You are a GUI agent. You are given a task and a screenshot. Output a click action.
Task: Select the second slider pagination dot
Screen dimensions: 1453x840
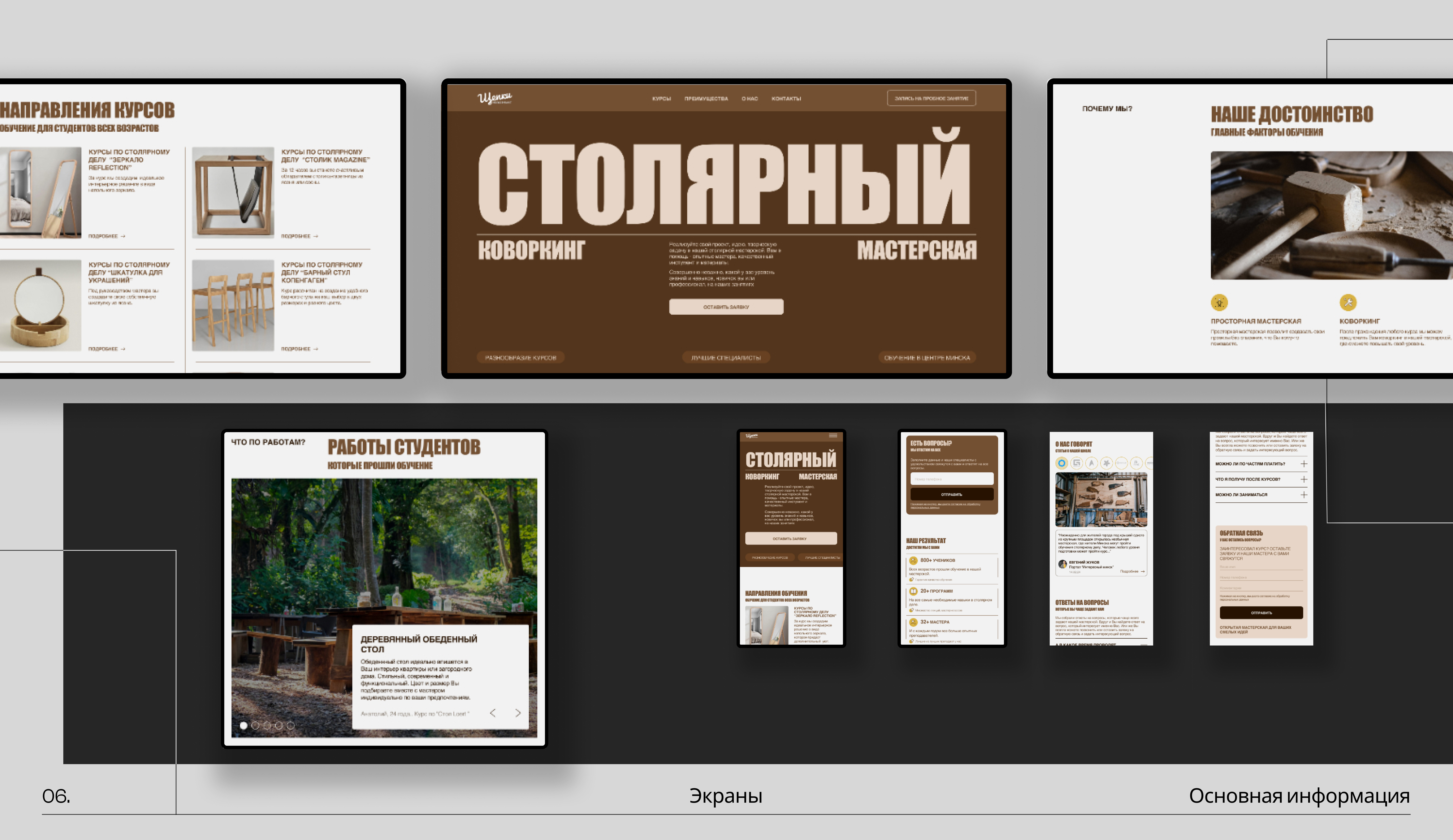(x=256, y=725)
